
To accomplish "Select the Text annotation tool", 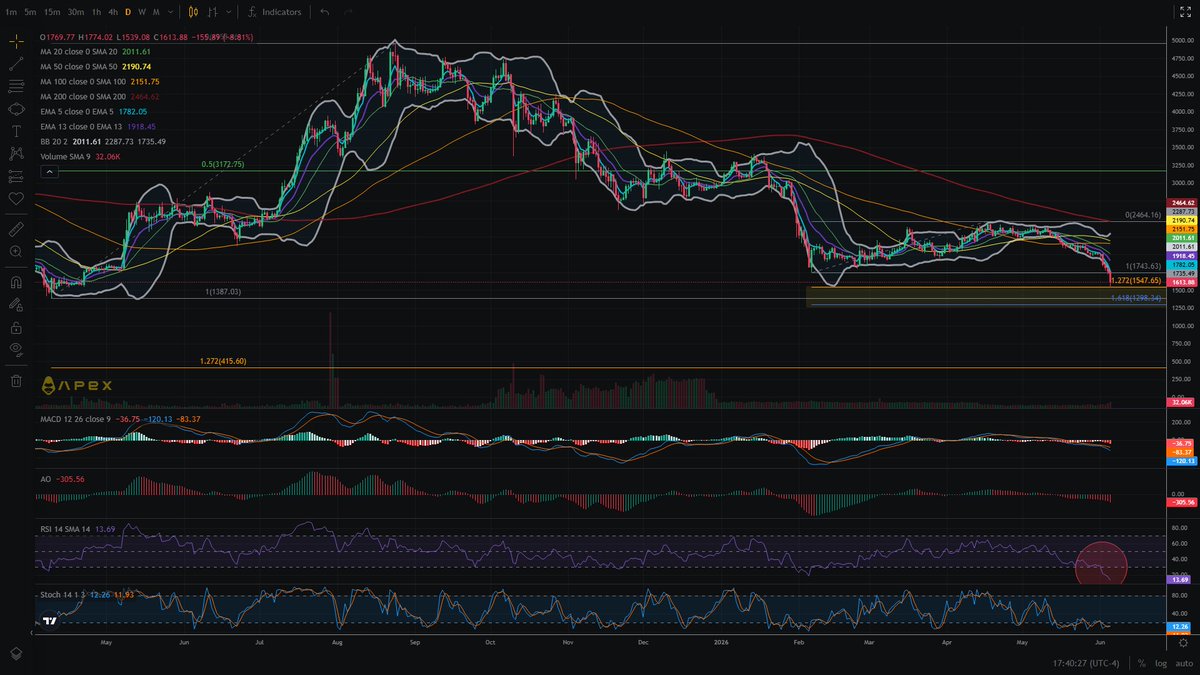I will point(15,131).
